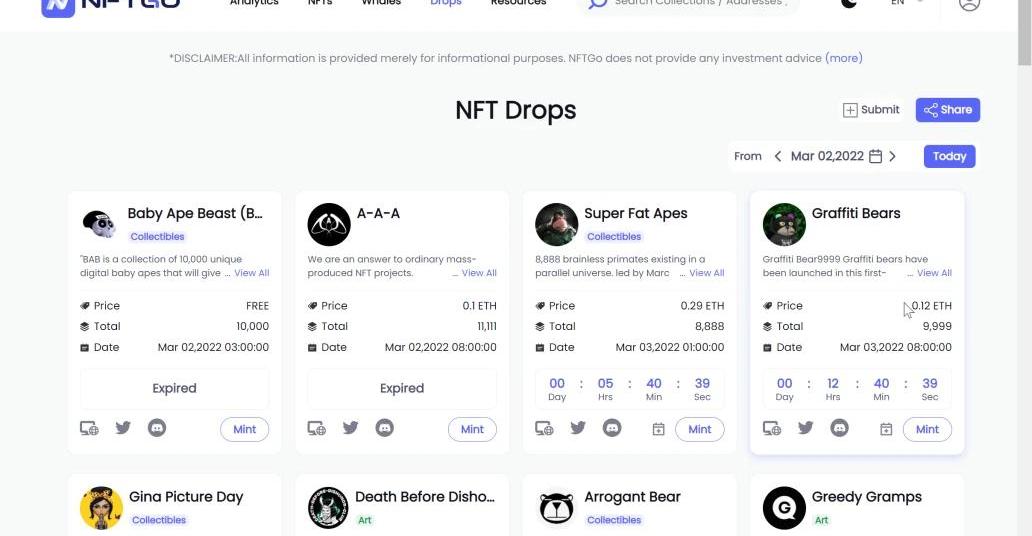Screen dimensions: 1032x536
Task: Open Twitter icon on Graffiti Bears card
Action: pos(806,428)
